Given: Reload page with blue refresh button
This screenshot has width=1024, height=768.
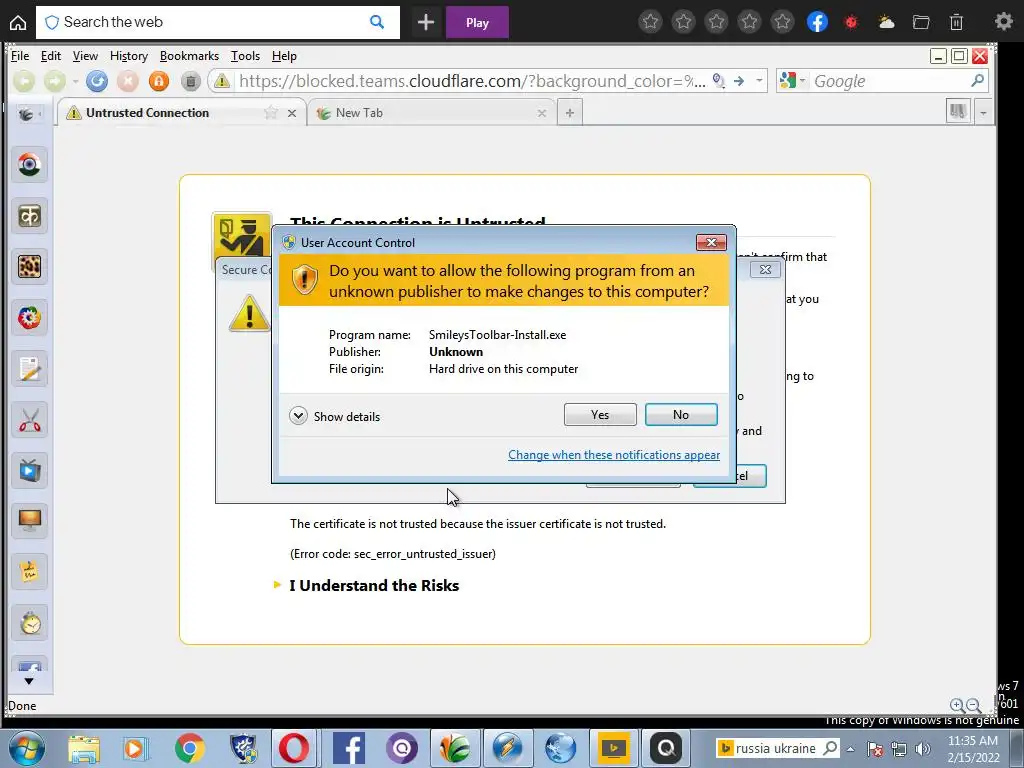Looking at the screenshot, I should [97, 81].
